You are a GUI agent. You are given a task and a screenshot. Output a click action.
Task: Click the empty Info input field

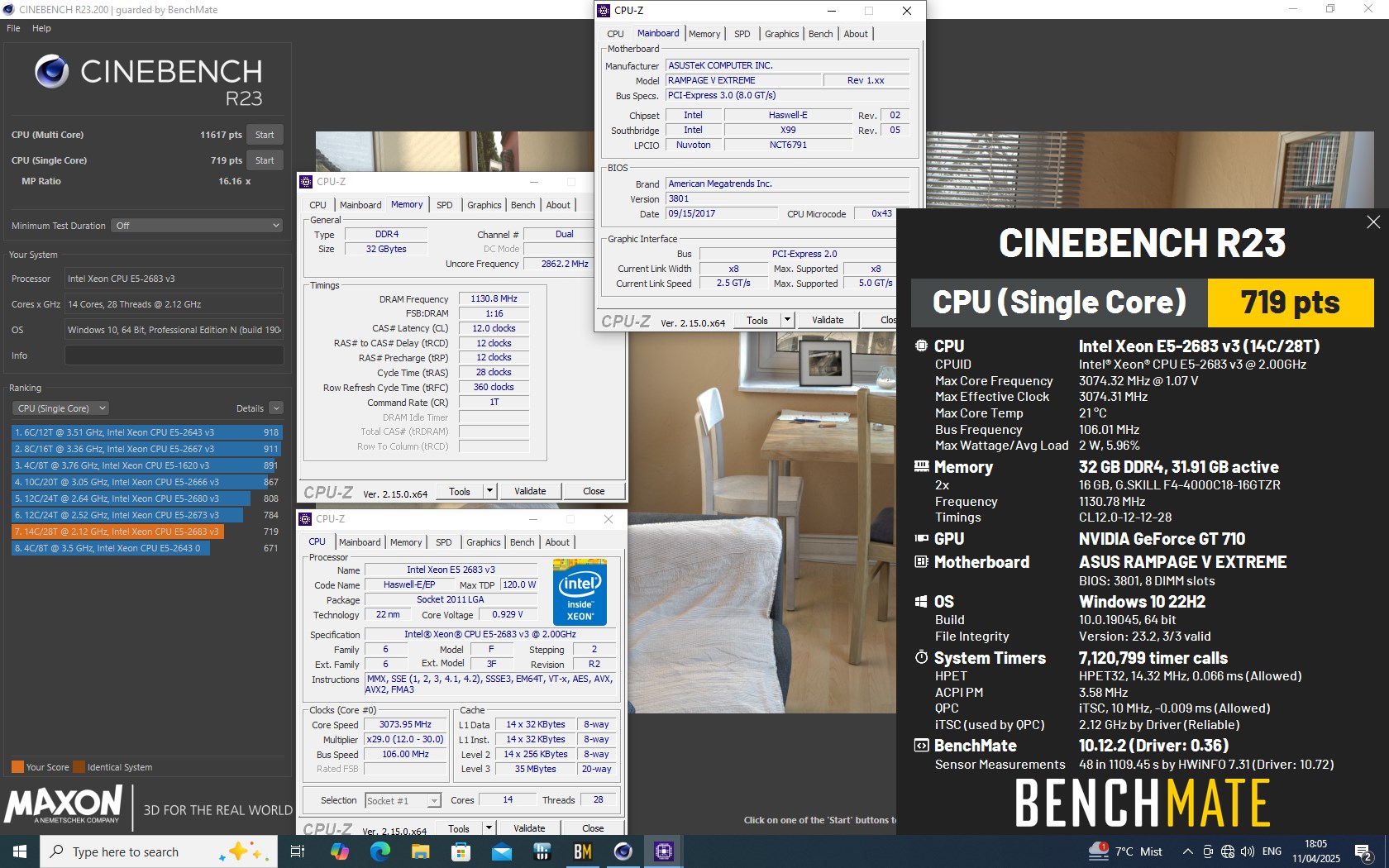[x=174, y=355]
